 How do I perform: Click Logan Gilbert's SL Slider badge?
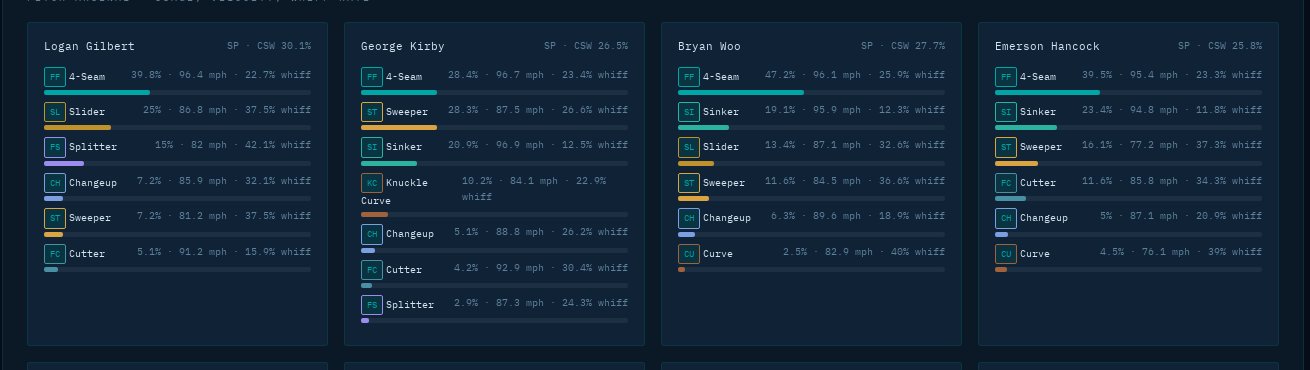click(54, 112)
